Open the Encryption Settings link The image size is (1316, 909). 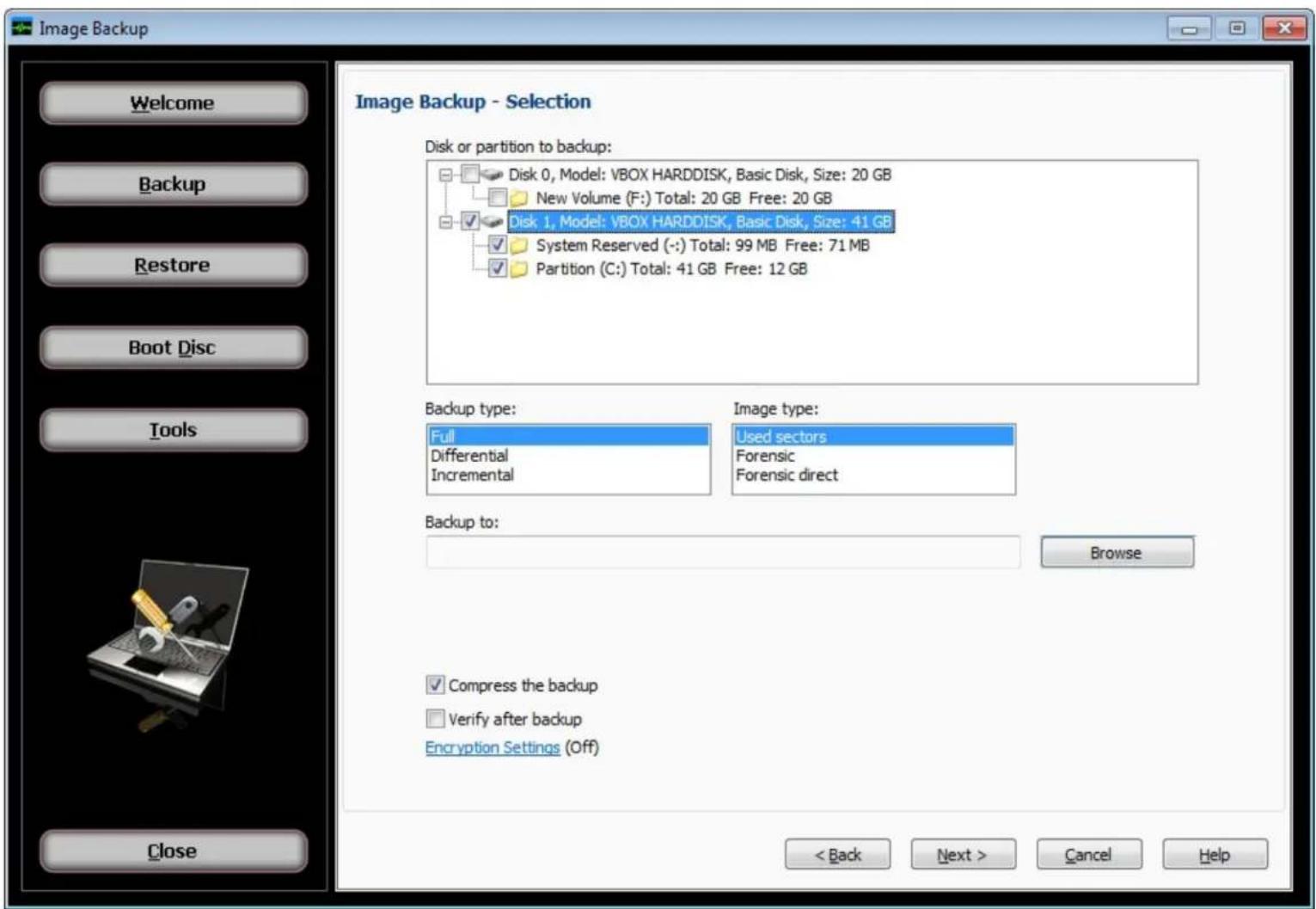tap(493, 747)
